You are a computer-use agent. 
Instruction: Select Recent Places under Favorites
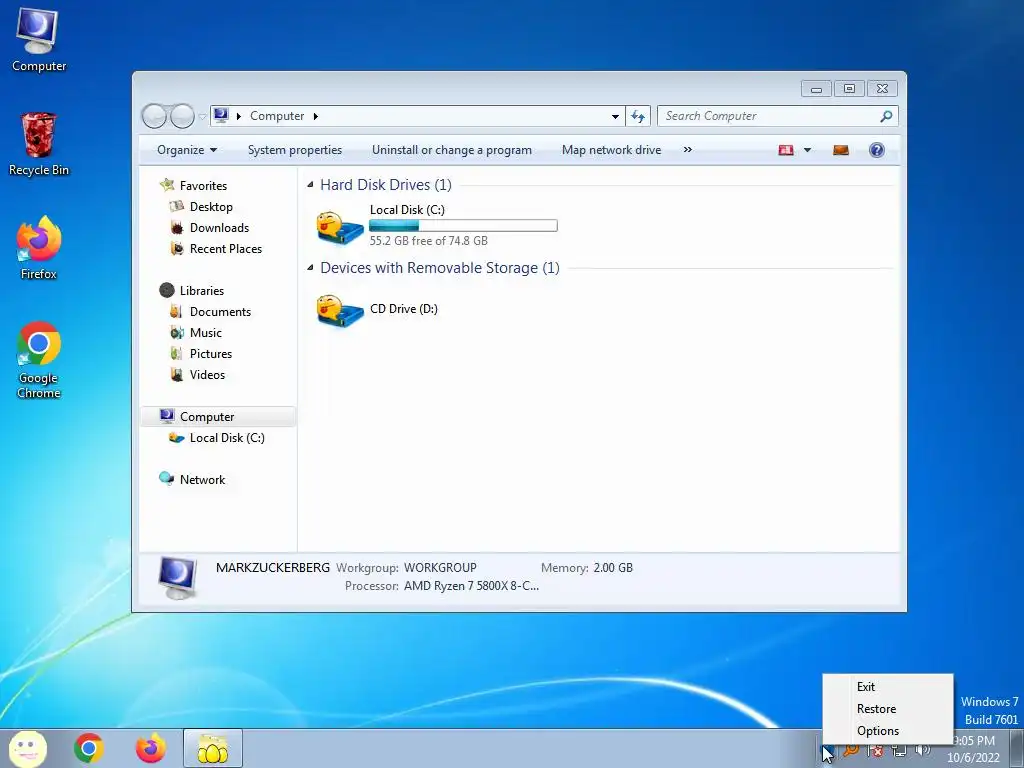[226, 249]
